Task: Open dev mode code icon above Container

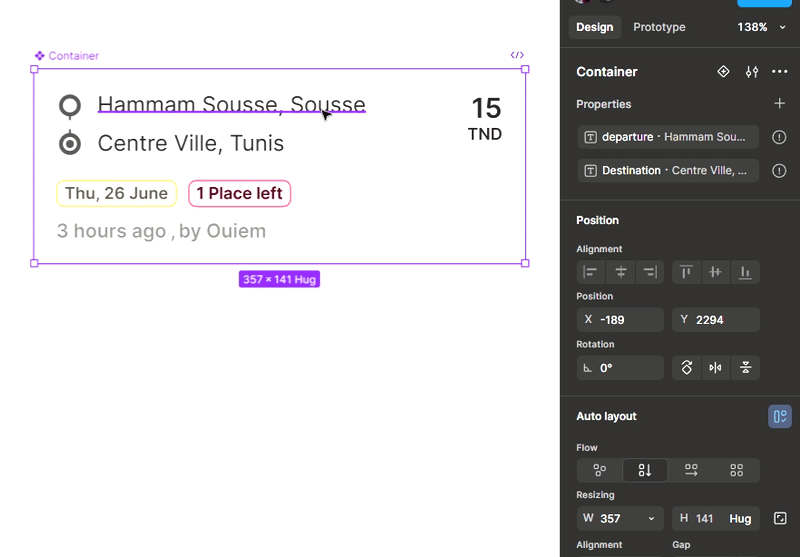Action: [x=517, y=55]
